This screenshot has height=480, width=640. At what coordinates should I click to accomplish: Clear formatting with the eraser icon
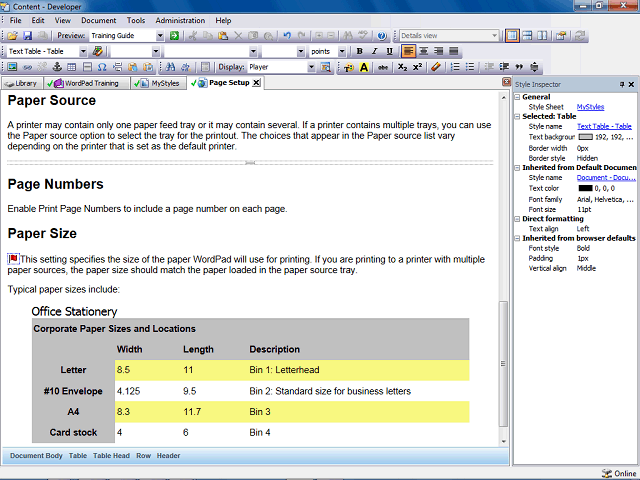coord(436,67)
